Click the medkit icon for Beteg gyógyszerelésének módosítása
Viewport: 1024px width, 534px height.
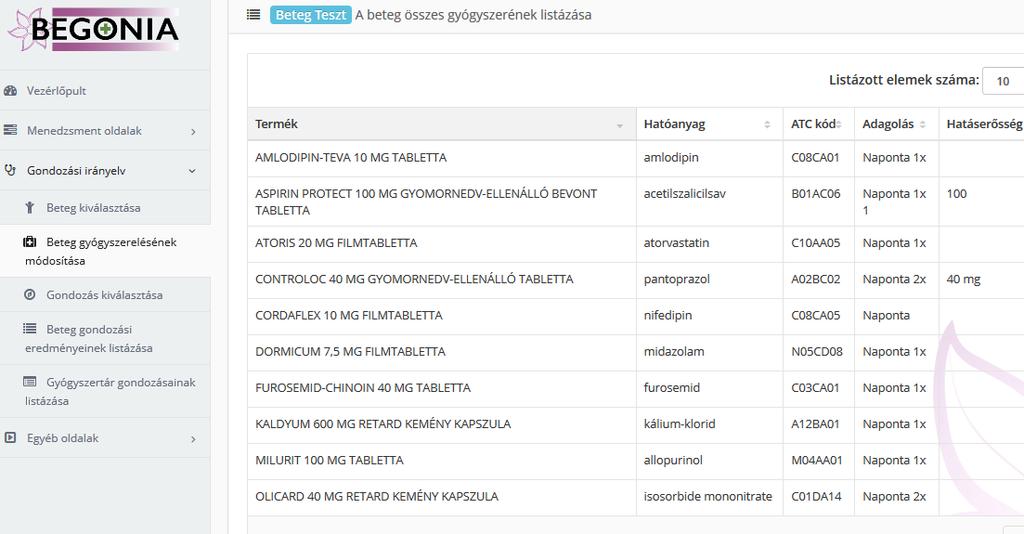pos(30,242)
